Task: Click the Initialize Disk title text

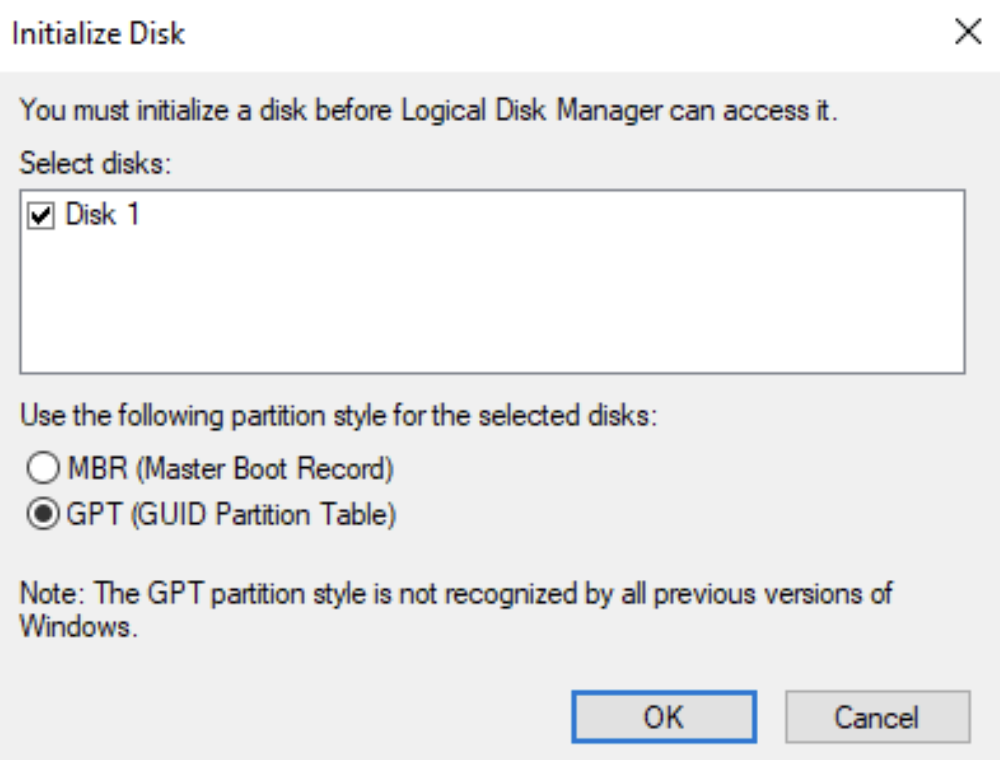Action: pos(98,34)
